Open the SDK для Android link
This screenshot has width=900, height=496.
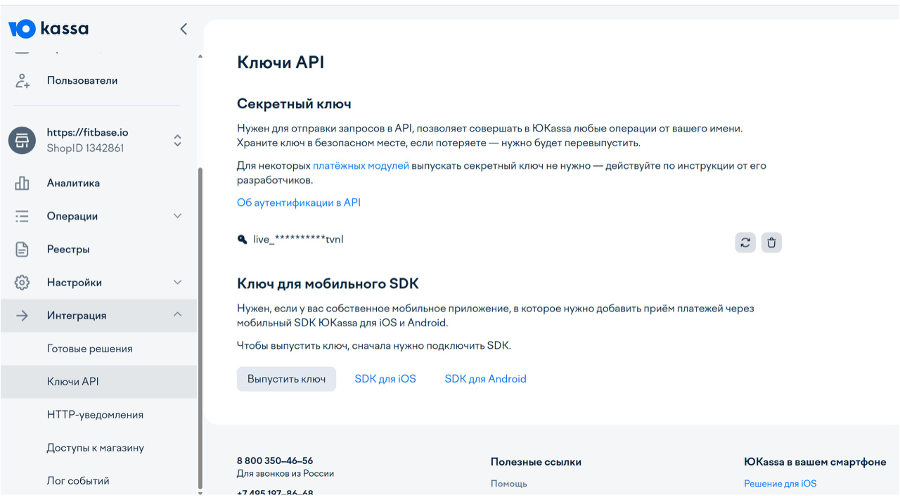click(486, 379)
